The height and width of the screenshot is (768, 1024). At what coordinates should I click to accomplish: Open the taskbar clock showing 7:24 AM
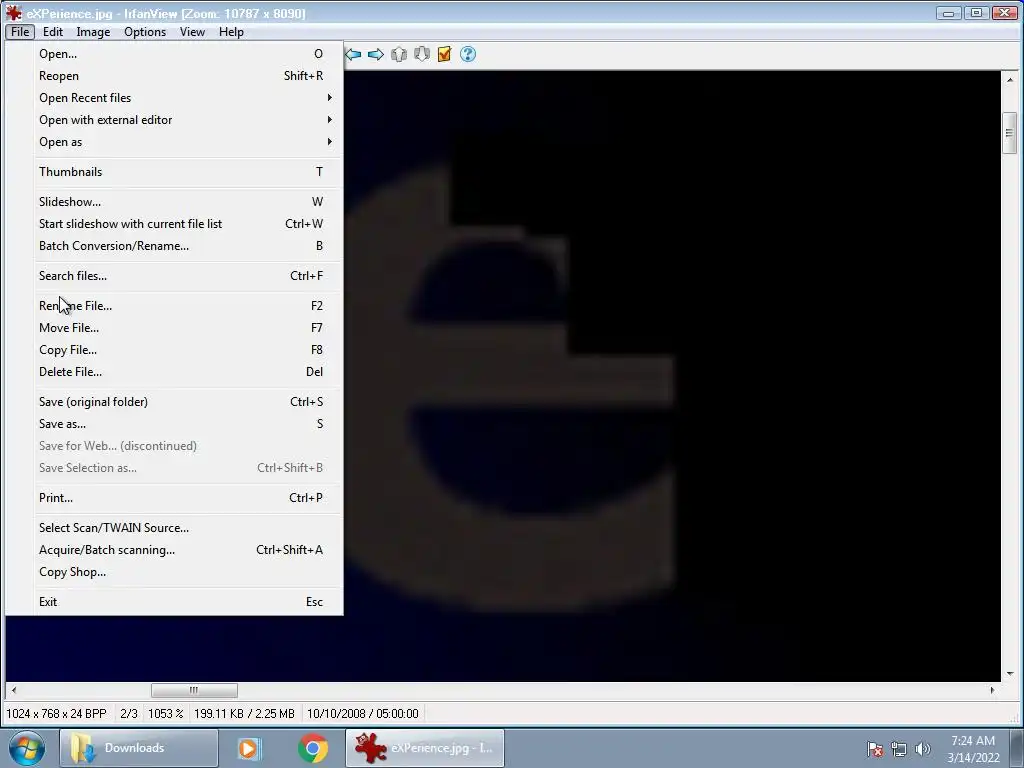(x=973, y=749)
